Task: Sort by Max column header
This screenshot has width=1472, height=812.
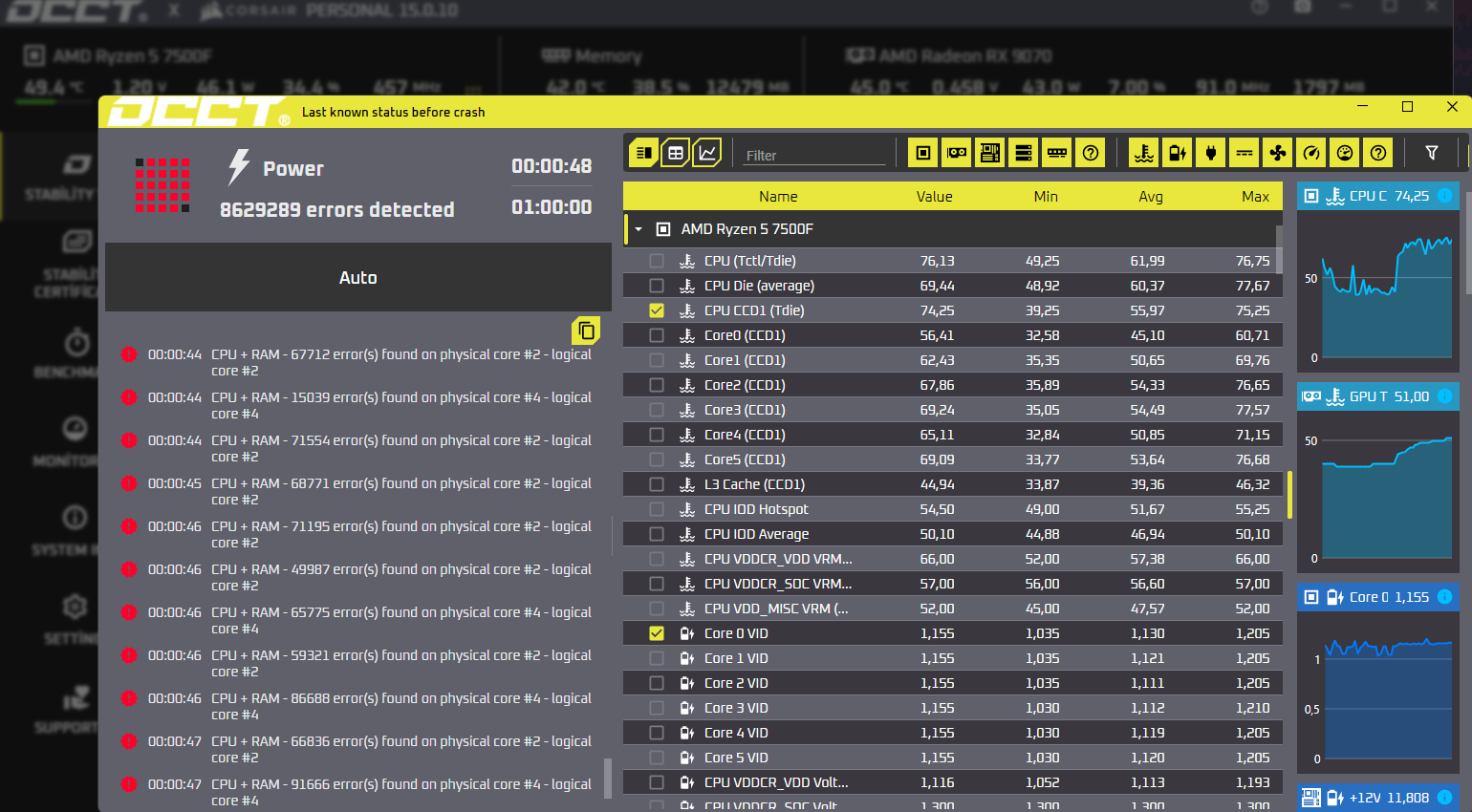Action: coord(1255,197)
